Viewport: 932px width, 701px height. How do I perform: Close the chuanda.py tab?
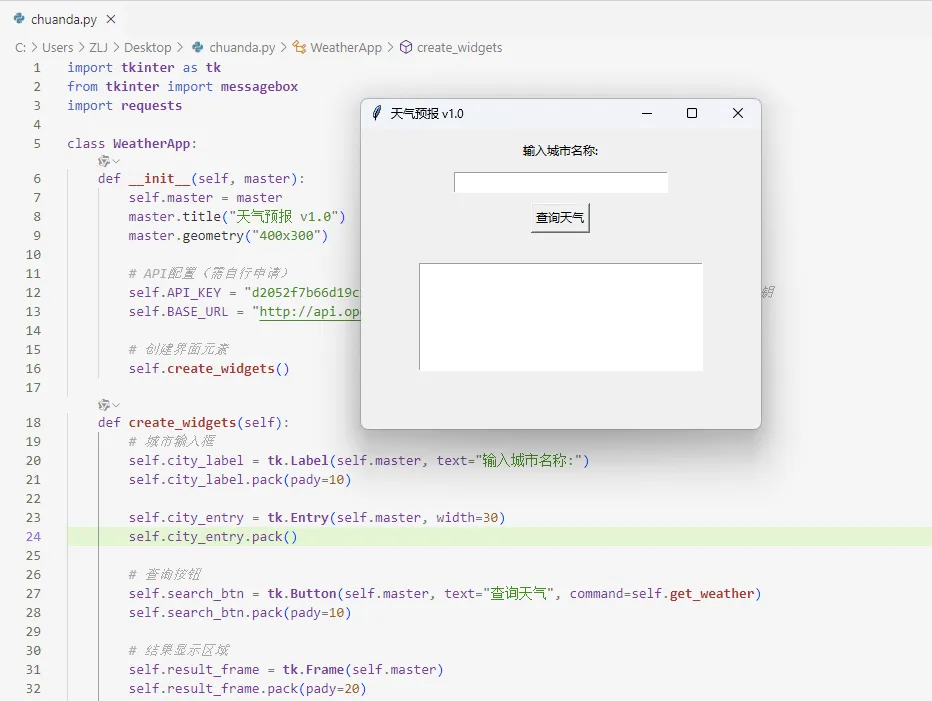111,20
